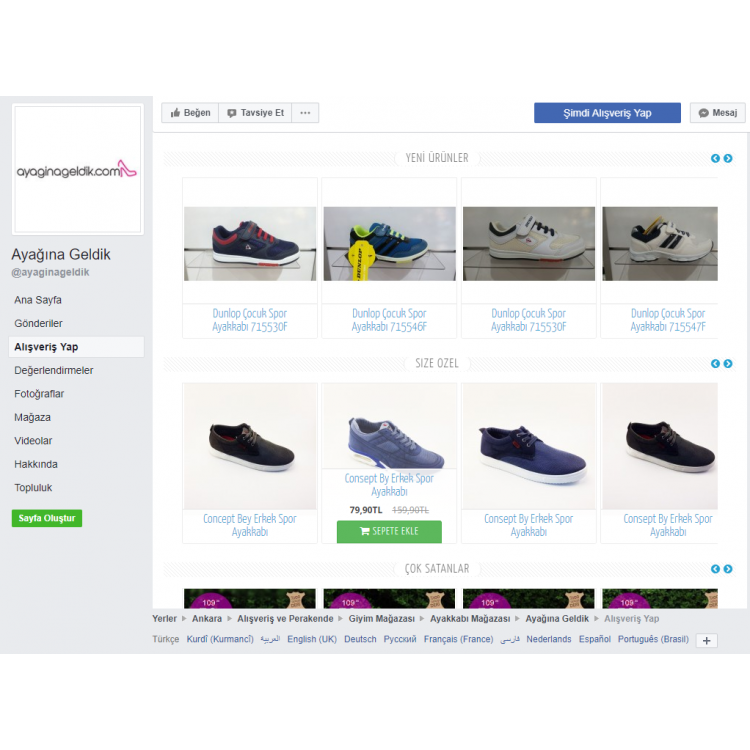Switch language to Nederlands
Viewport: 750px width, 750px height.
pyautogui.click(x=549, y=639)
